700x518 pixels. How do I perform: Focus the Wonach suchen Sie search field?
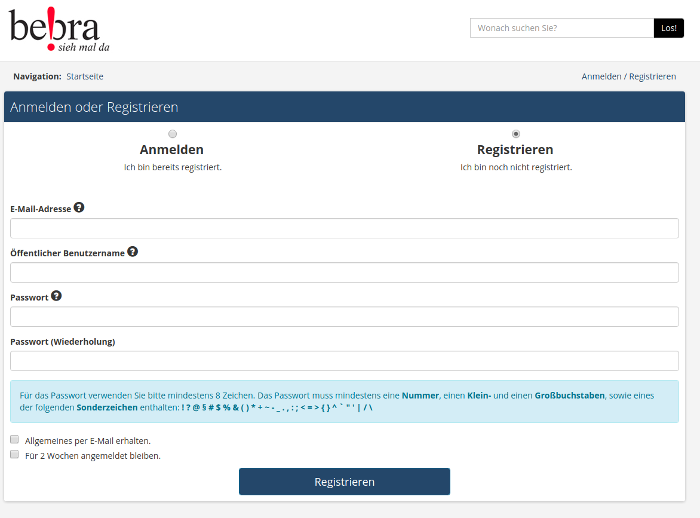pyautogui.click(x=562, y=28)
